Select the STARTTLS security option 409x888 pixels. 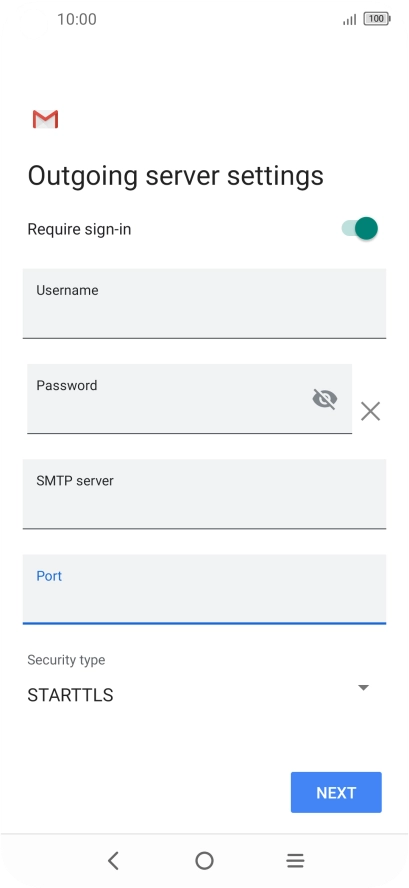70,695
